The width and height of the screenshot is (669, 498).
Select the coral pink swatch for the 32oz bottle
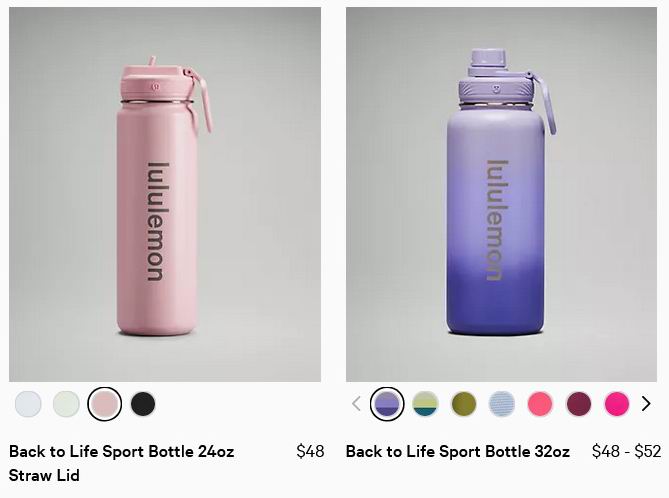pyautogui.click(x=540, y=404)
